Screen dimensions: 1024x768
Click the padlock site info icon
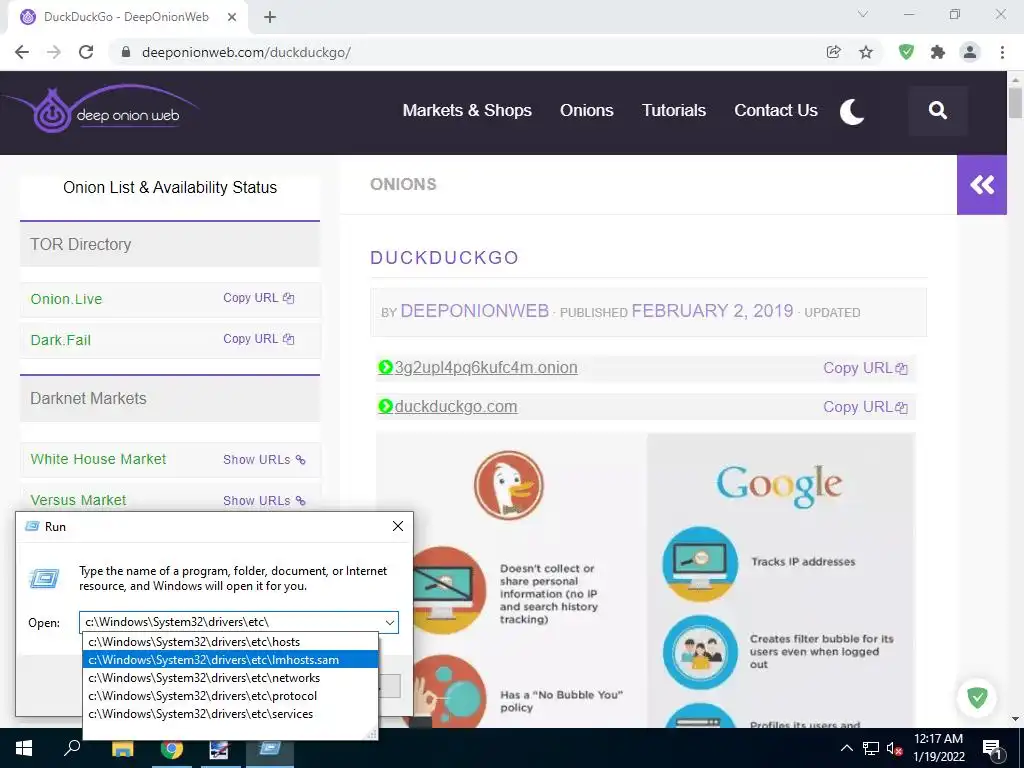126,52
